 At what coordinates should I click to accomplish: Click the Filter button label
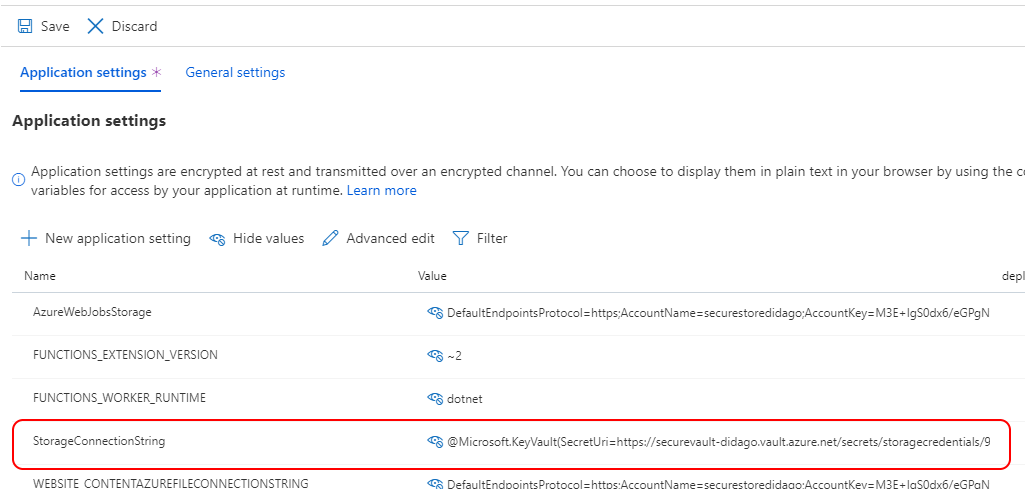pyautogui.click(x=492, y=238)
